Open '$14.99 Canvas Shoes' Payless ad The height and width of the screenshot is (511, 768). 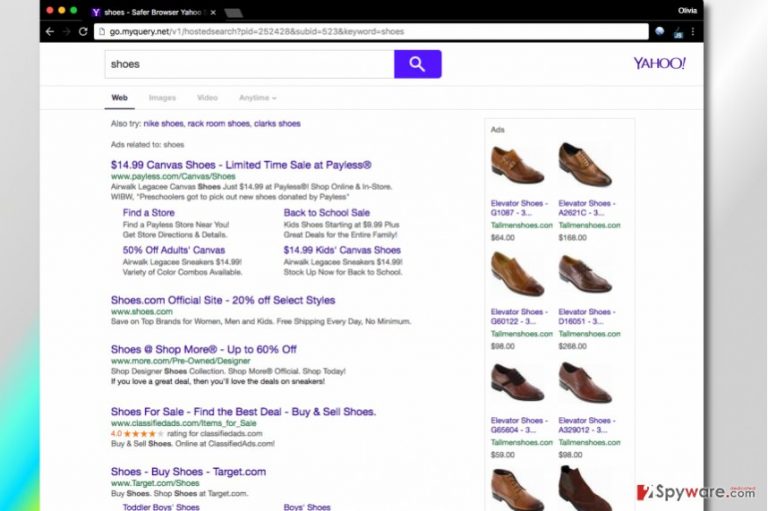[x=241, y=165]
